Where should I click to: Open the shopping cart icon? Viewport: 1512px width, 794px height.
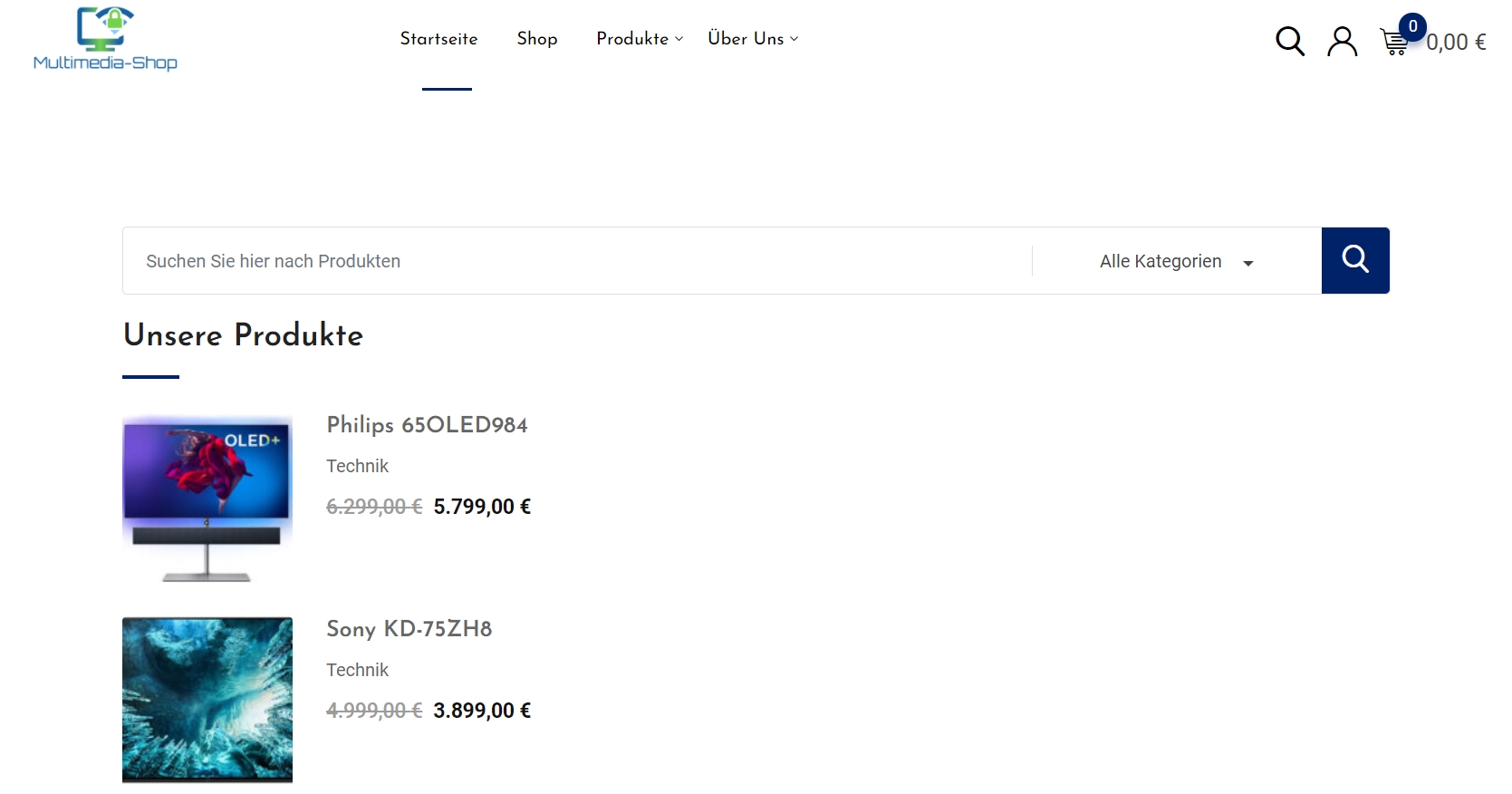pos(1394,42)
